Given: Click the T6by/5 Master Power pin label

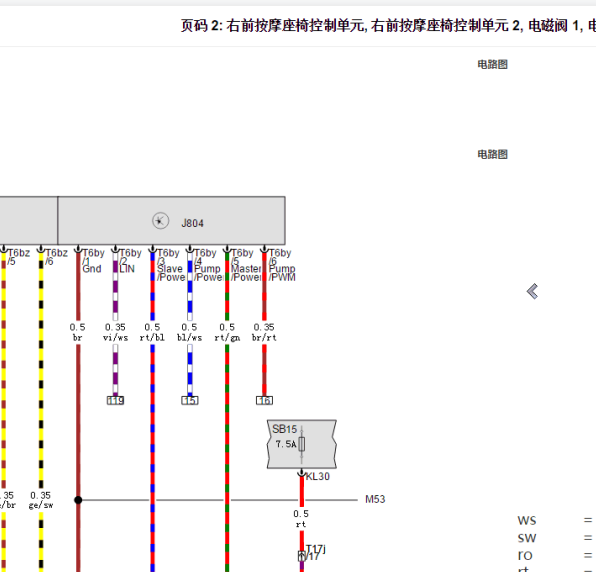Looking at the screenshot, I should [x=246, y=265].
